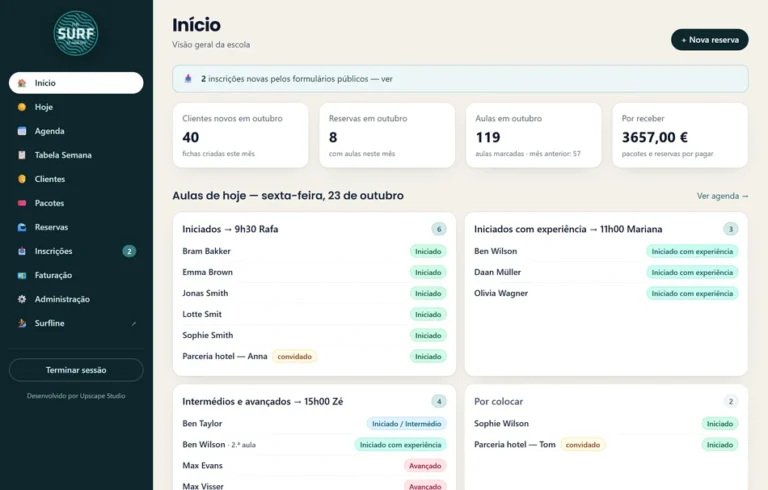The height and width of the screenshot is (490, 768).
Task: Click the Início house icon in sidebar
Action: click(x=22, y=83)
